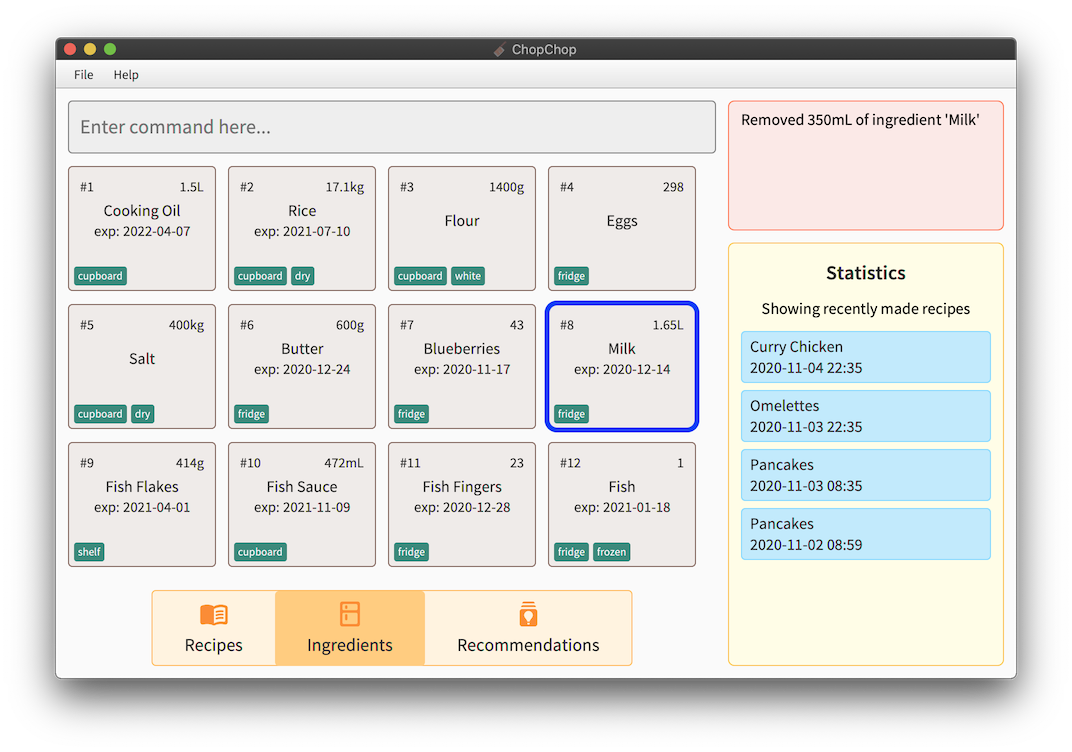The height and width of the screenshot is (752, 1072).
Task: Click Salt quantity 400kg
Action: 187,325
